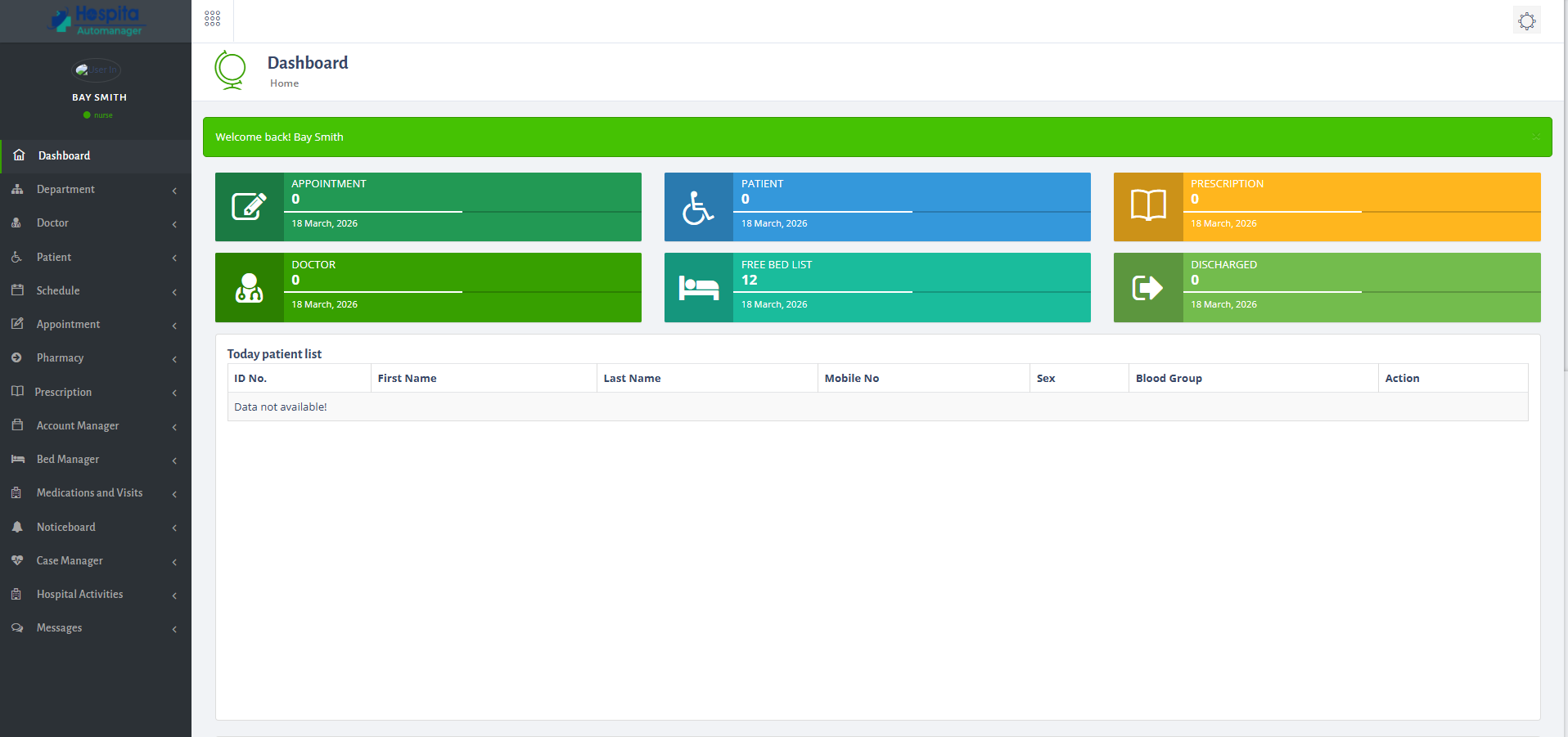
Task: Open the Messages chat icon in sidebar
Action: [18, 627]
